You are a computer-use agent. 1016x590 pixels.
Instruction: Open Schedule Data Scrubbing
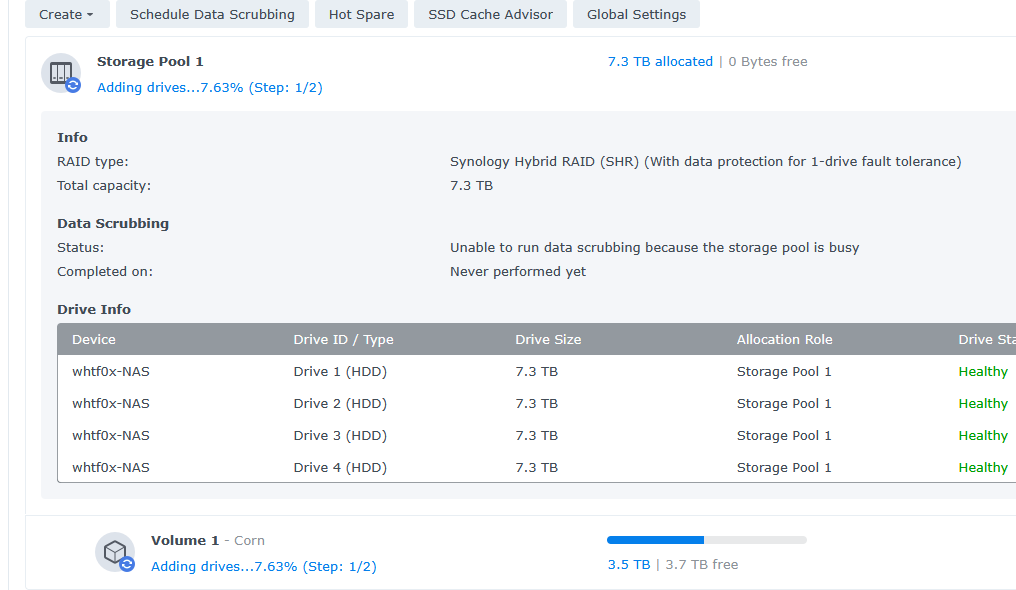pos(212,14)
